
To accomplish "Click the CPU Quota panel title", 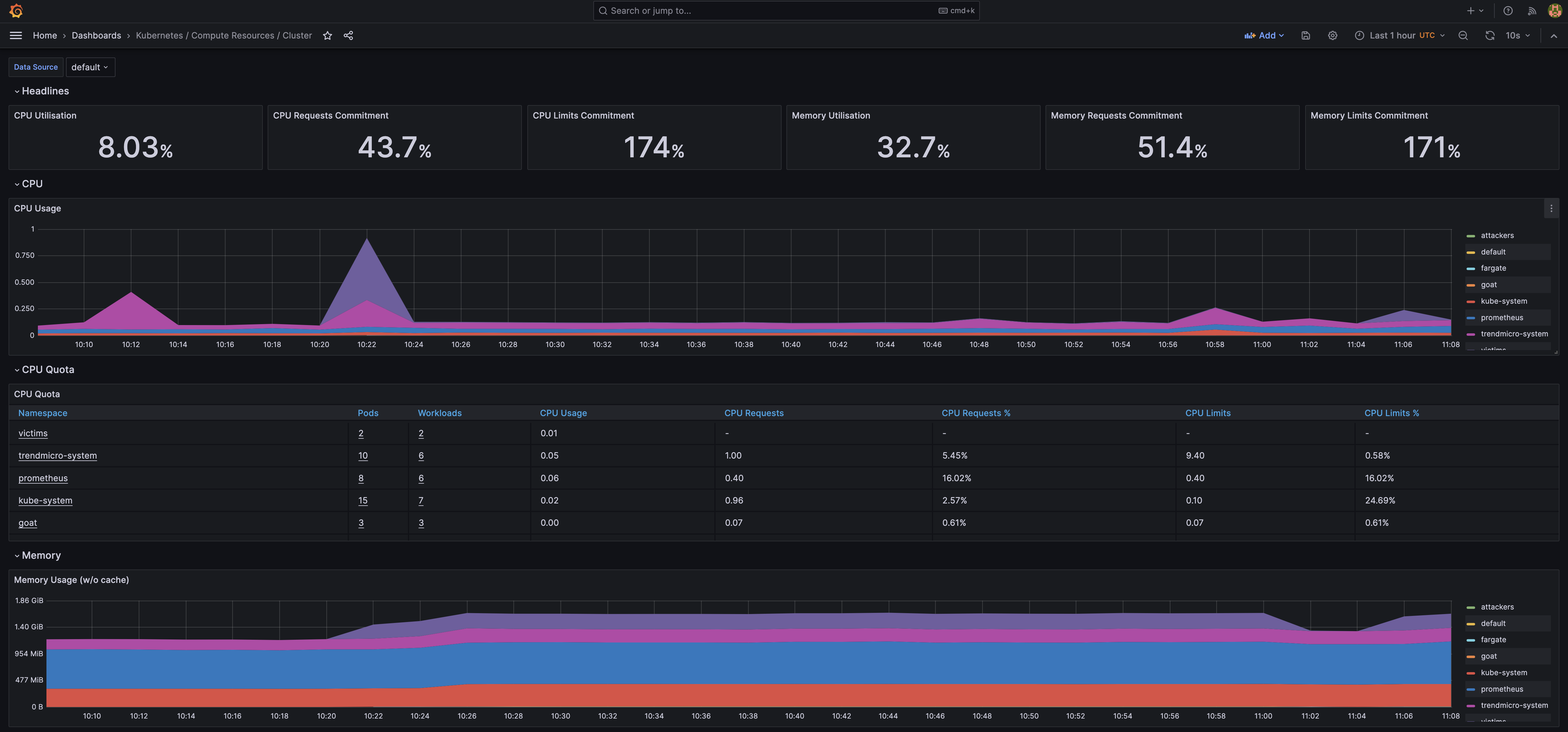I will click(x=37, y=394).
